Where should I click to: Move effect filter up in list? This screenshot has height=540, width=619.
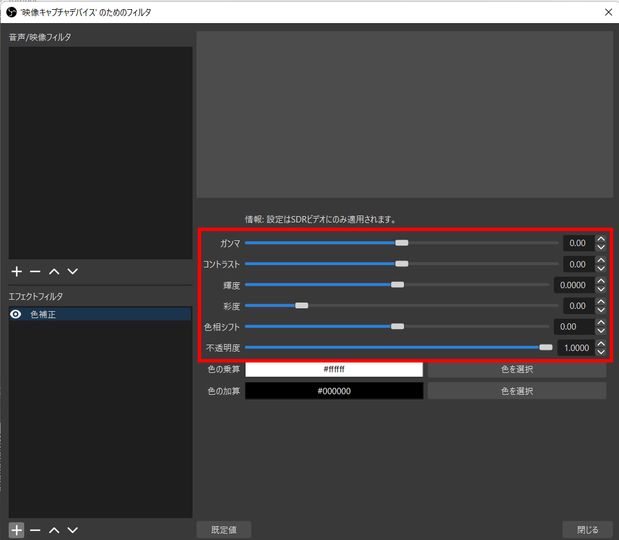[54, 529]
